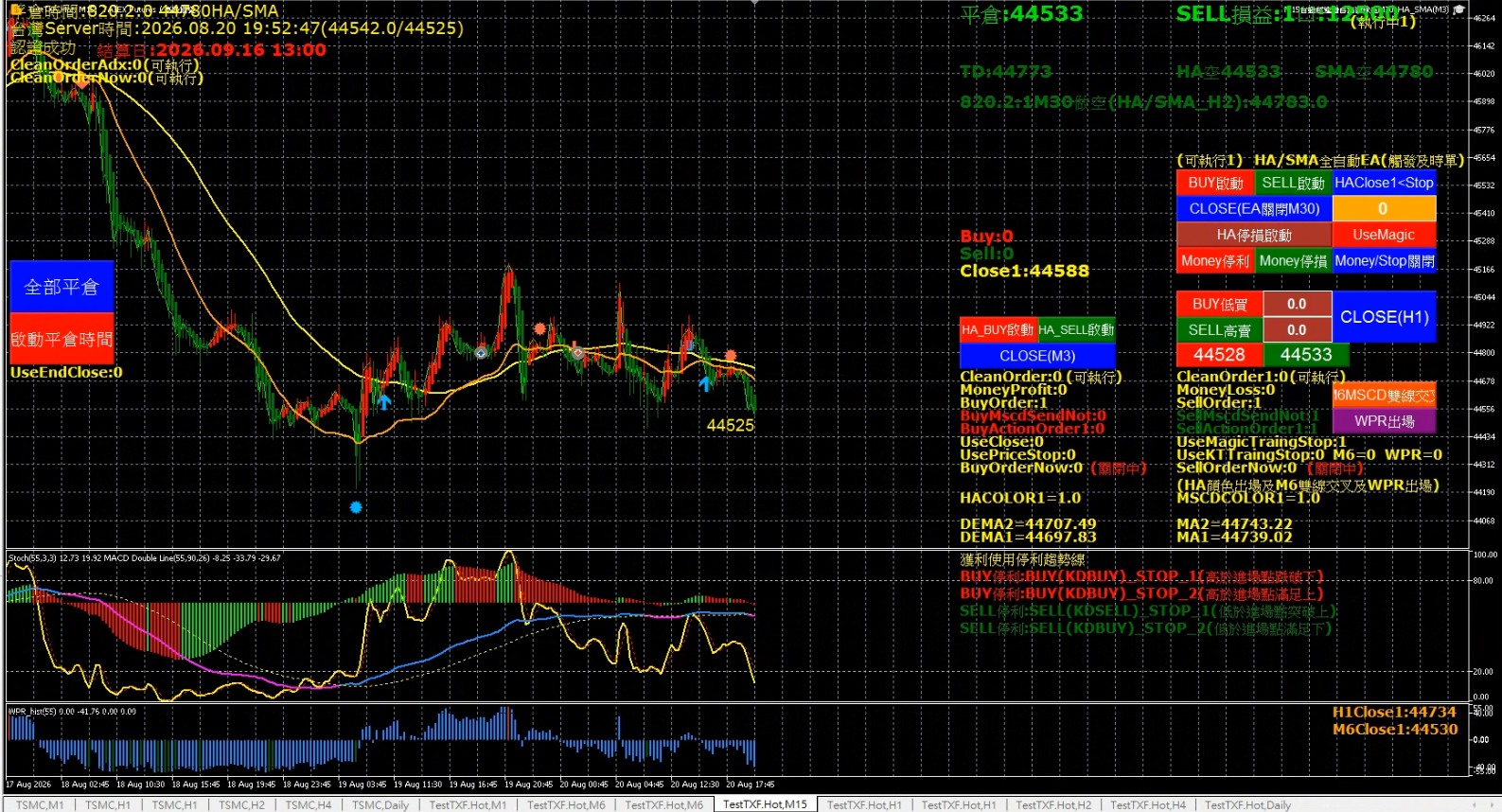Open TestTXF.Hot,H2 chart tab

pyautogui.click(x=1053, y=804)
